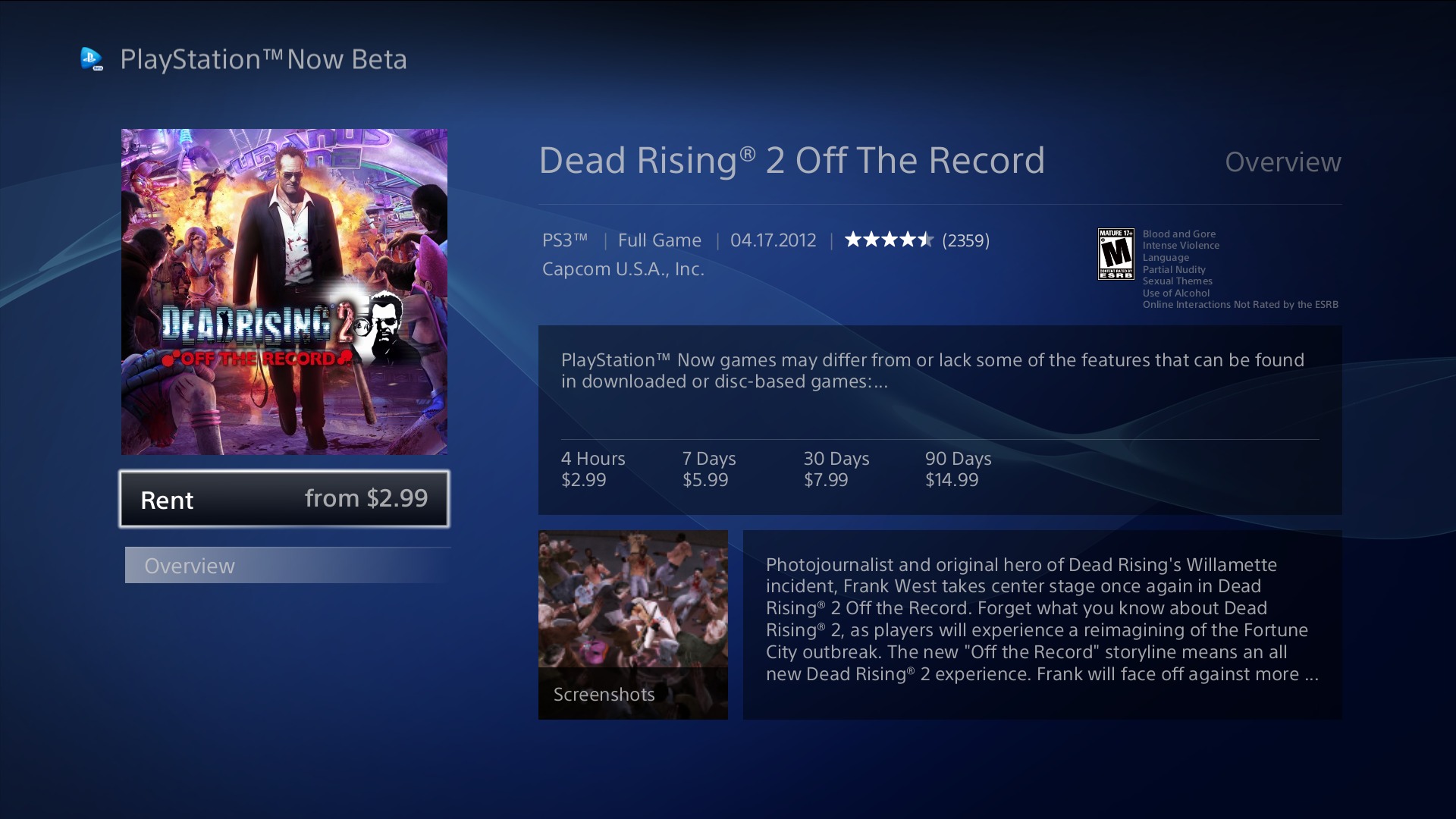Switch to the Overview tab heading
The height and width of the screenshot is (819, 1456).
[1283, 162]
